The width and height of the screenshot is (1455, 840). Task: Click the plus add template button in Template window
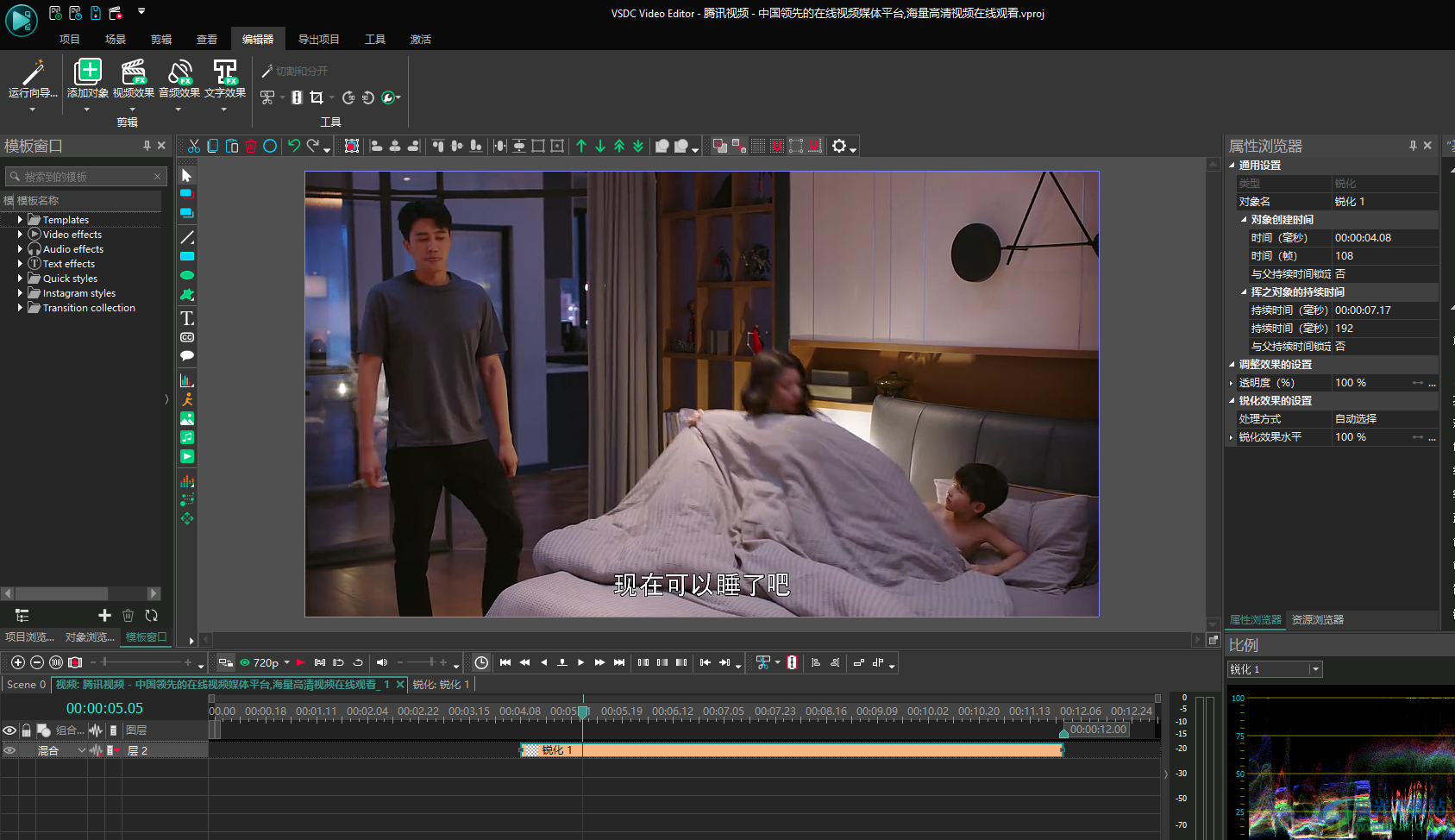(x=104, y=615)
